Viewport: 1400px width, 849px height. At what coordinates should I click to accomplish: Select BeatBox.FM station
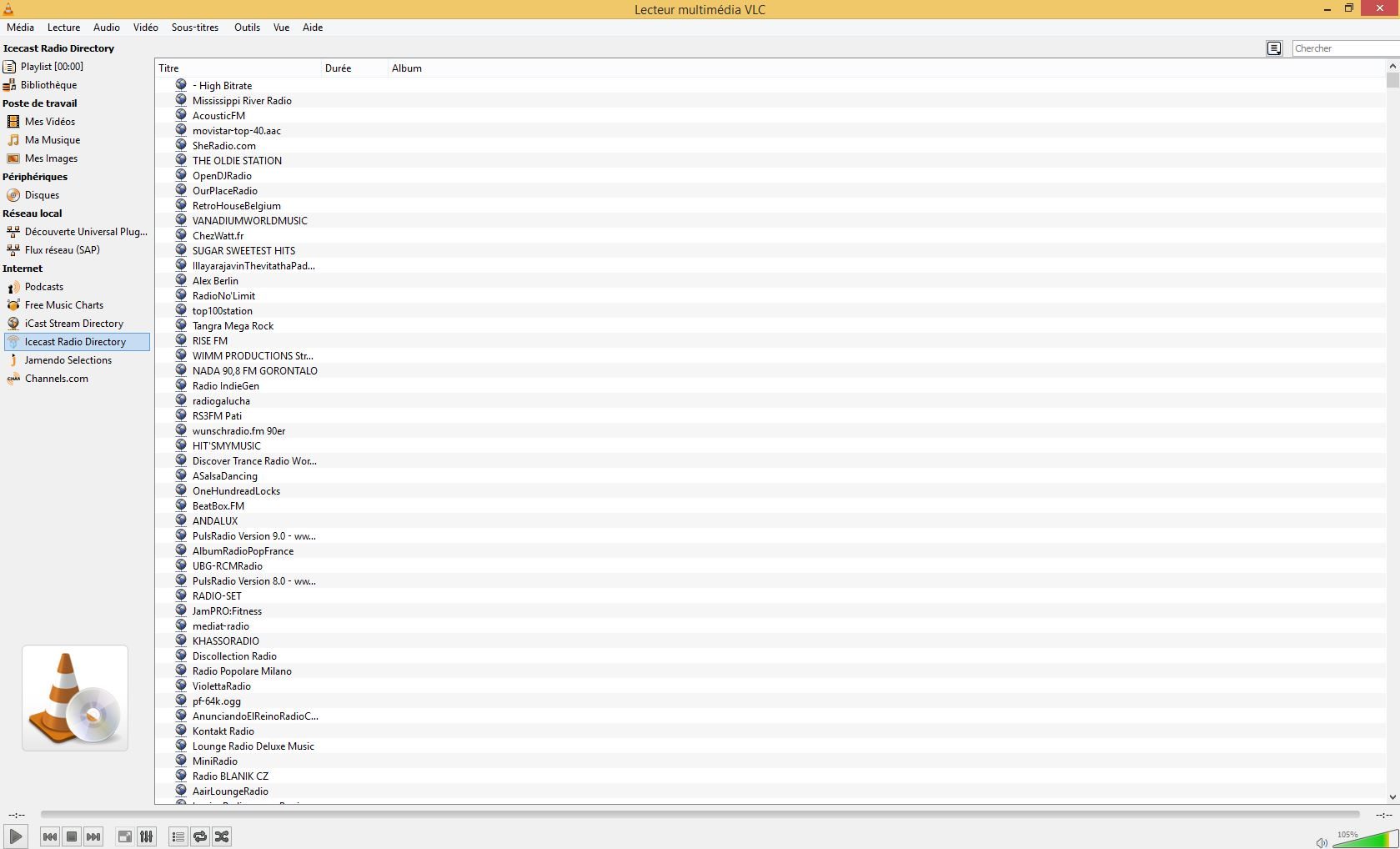(218, 506)
